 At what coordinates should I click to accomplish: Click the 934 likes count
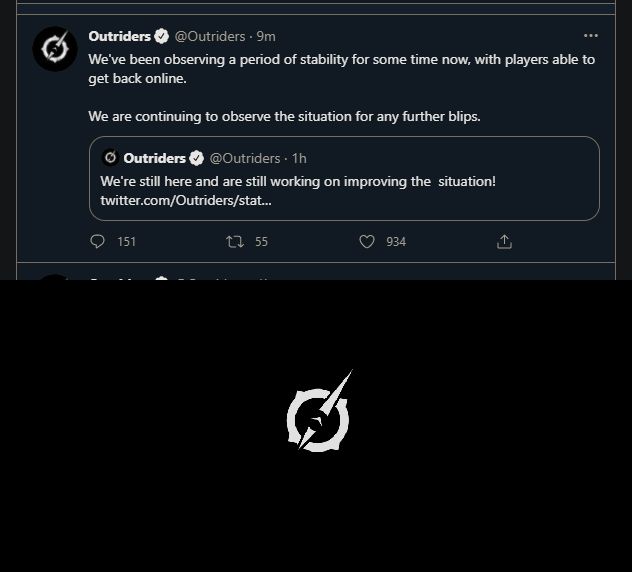pyautogui.click(x=396, y=241)
